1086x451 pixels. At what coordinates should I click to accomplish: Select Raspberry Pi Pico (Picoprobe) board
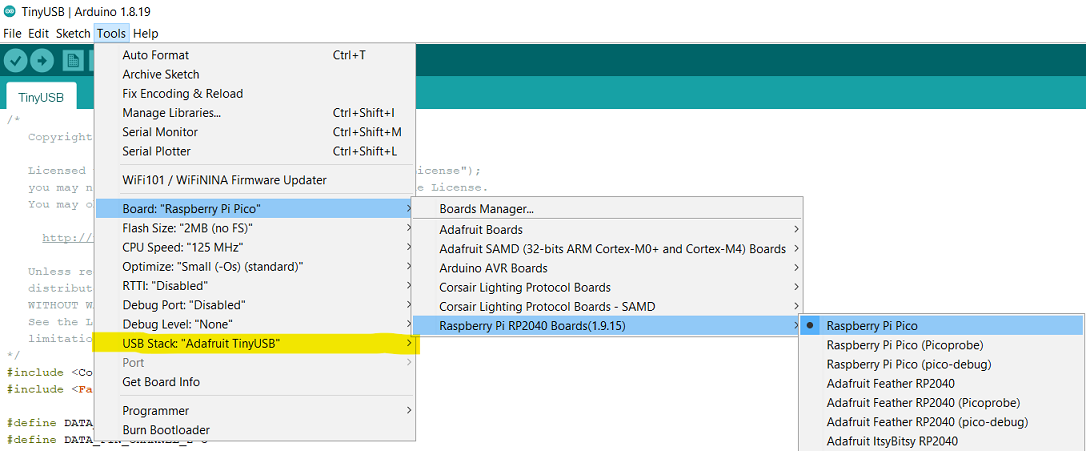(x=941, y=345)
